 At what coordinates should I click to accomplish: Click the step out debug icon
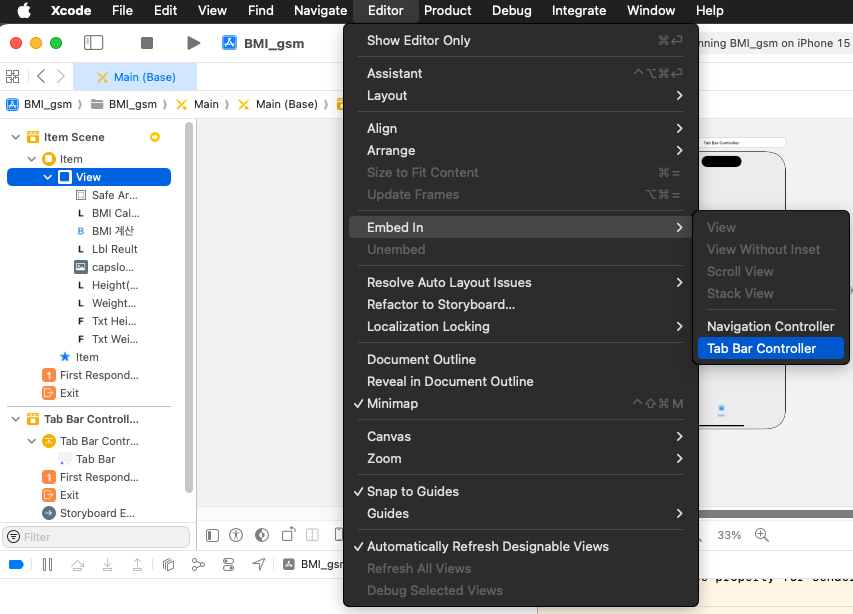[138, 565]
